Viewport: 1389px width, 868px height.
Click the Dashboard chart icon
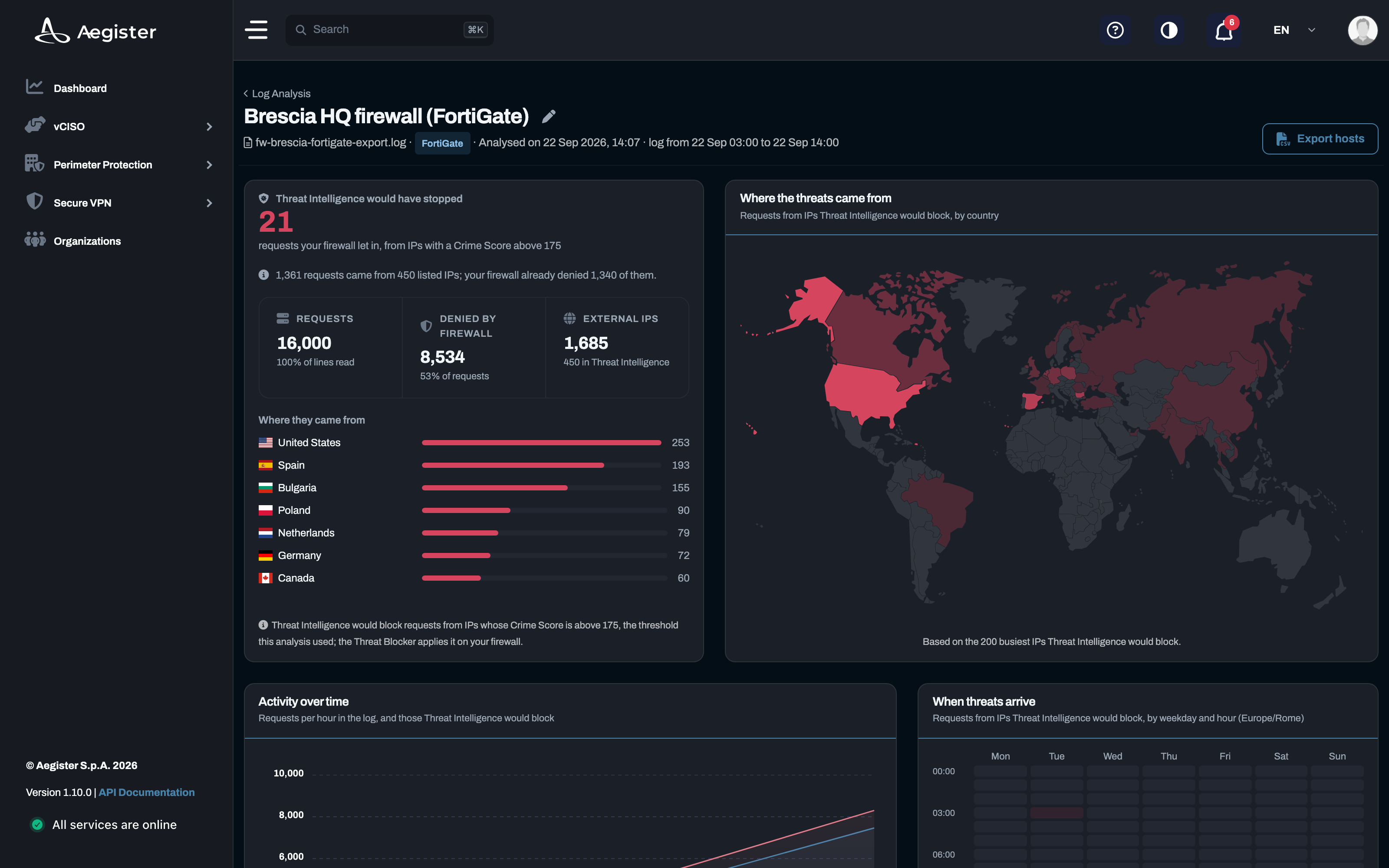point(34,87)
